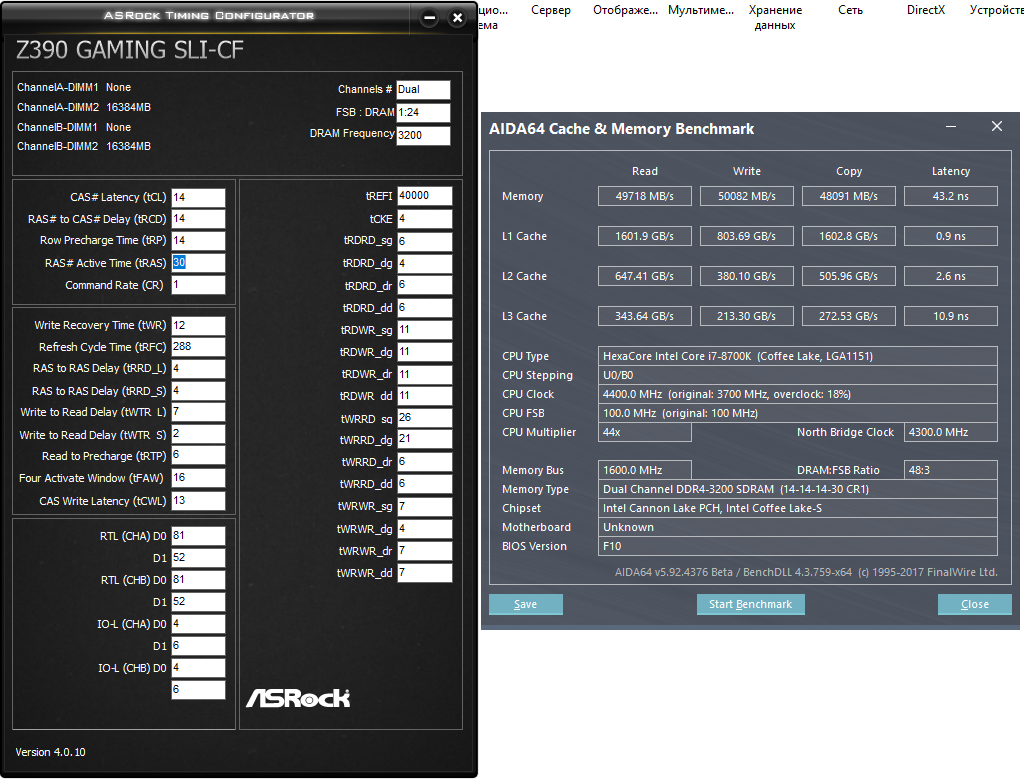Click the Memory Latency value 43.2 ns
The height and width of the screenshot is (784, 1024).
(951, 196)
